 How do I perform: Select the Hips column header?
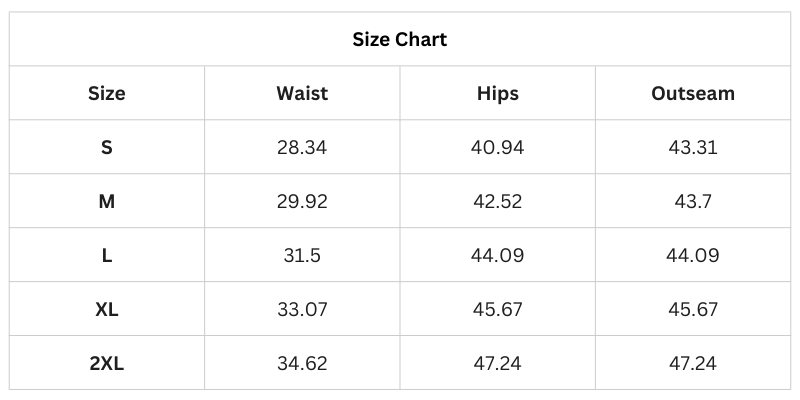pyautogui.click(x=497, y=94)
